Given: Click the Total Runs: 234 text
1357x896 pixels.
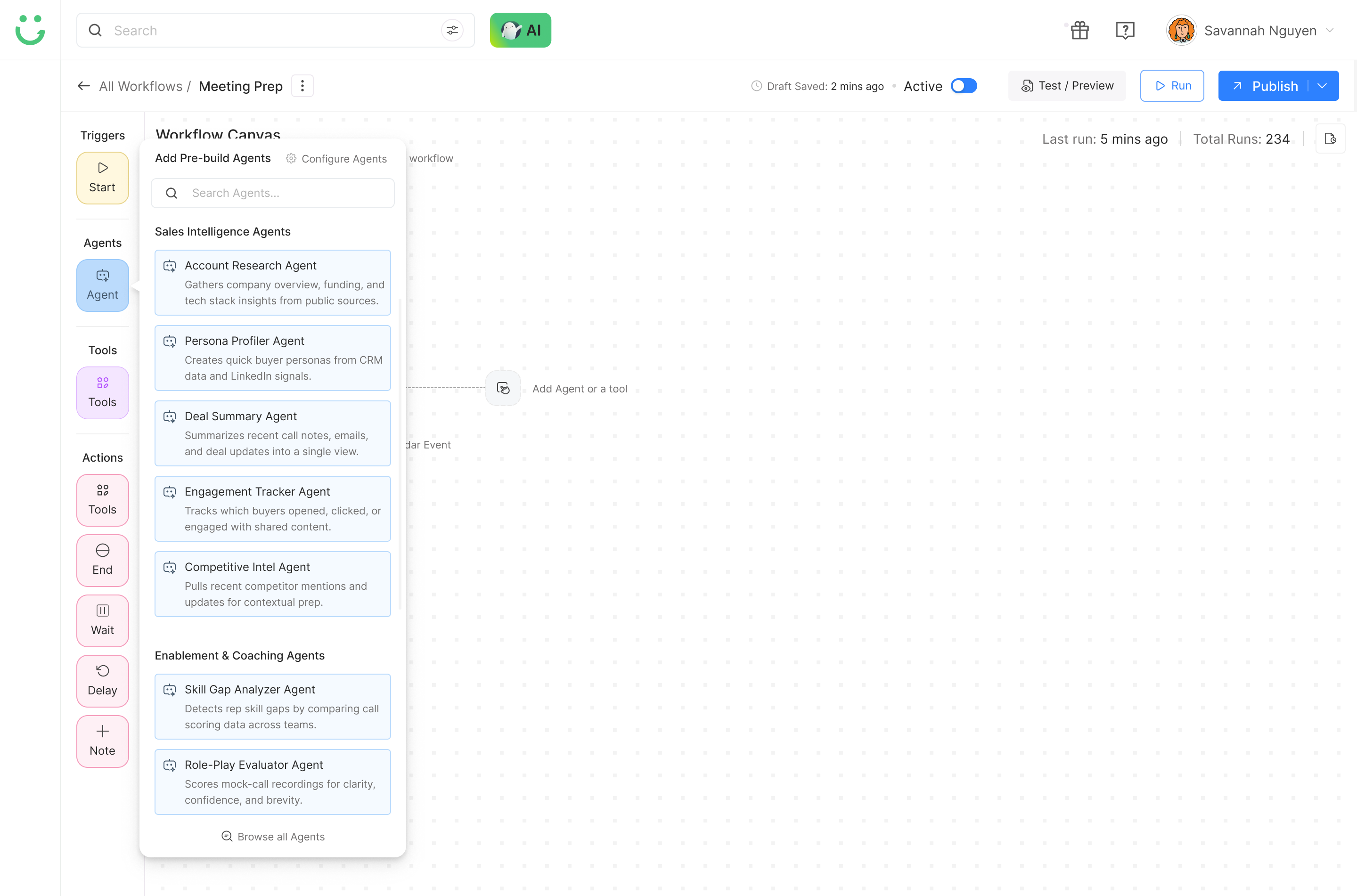Looking at the screenshot, I should tap(1241, 139).
